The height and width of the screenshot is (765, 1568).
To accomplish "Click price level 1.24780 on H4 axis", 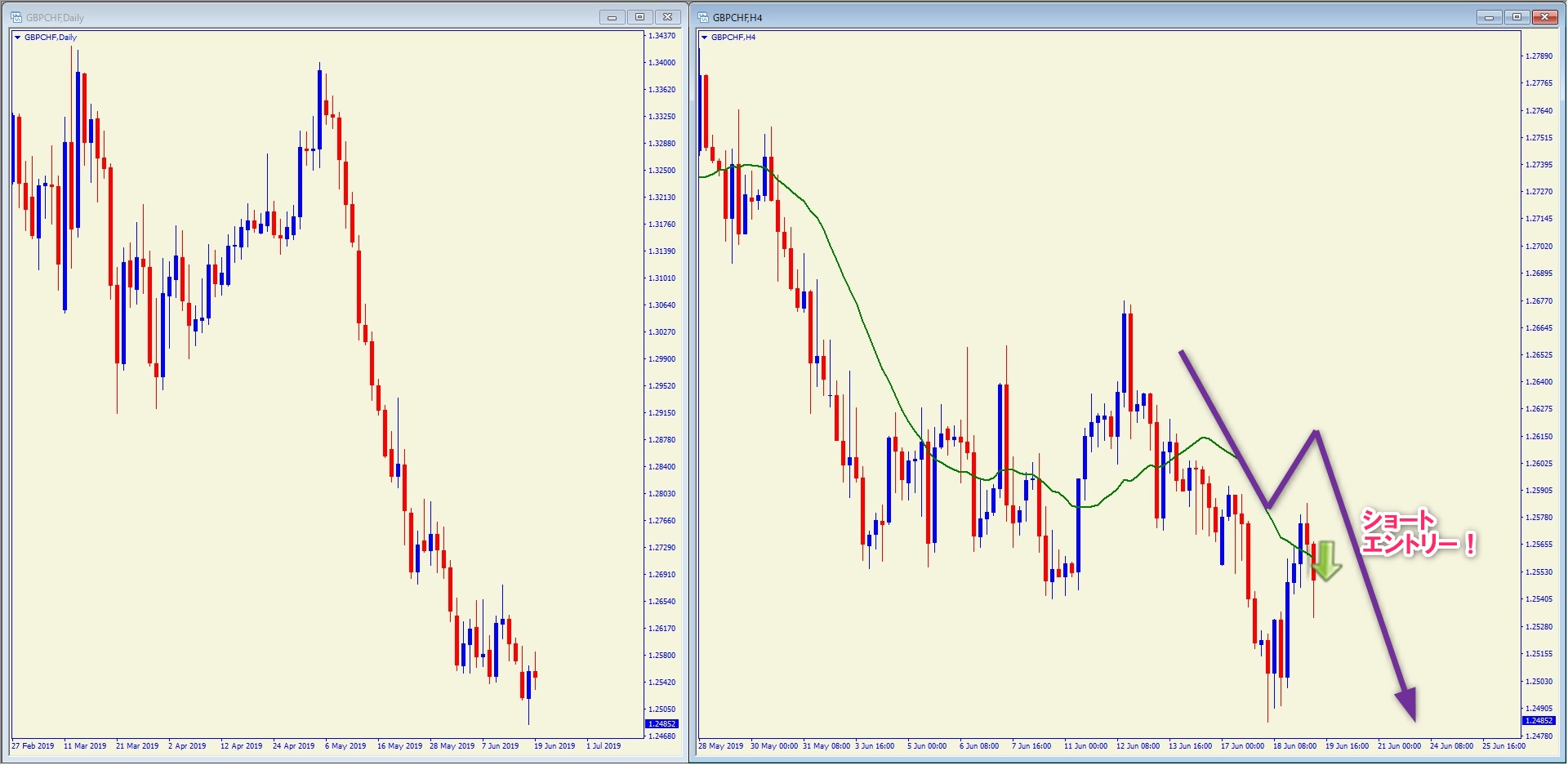I will 1539,736.
